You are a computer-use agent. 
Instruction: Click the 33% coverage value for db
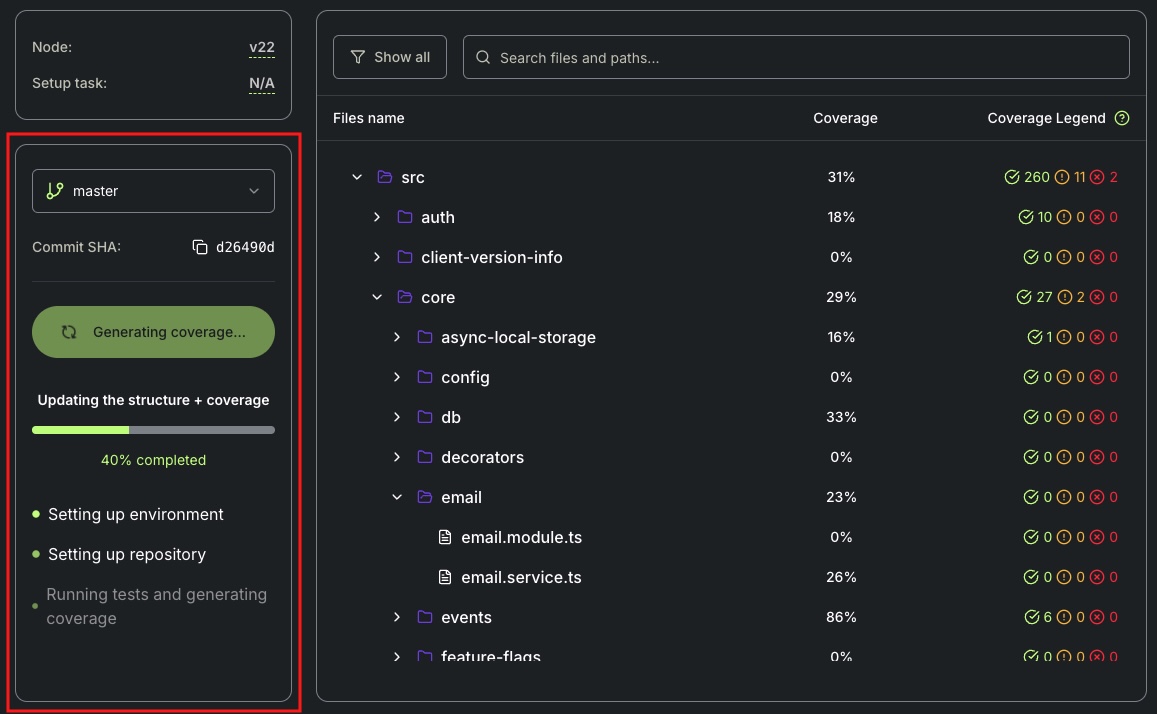pos(841,417)
